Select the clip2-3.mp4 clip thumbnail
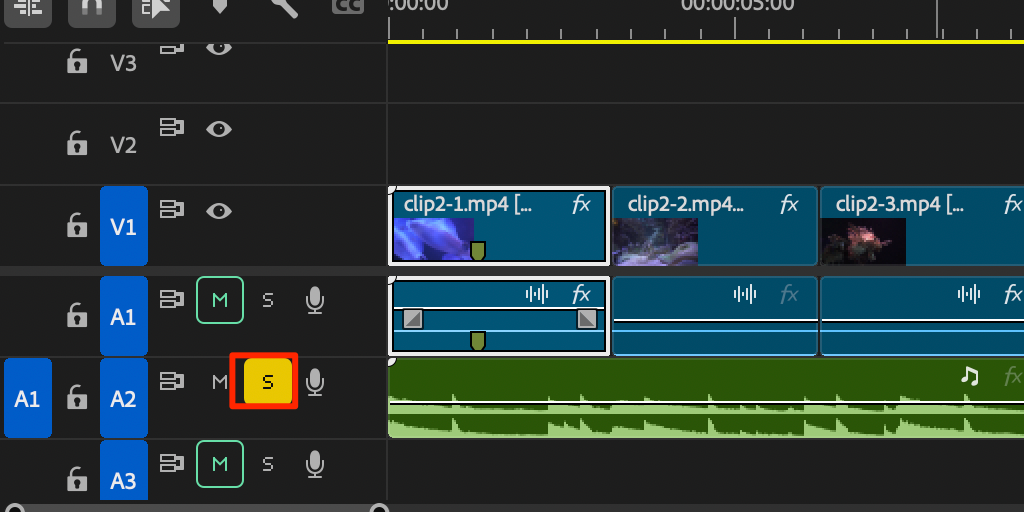The height and width of the screenshot is (512, 1024). point(863,241)
